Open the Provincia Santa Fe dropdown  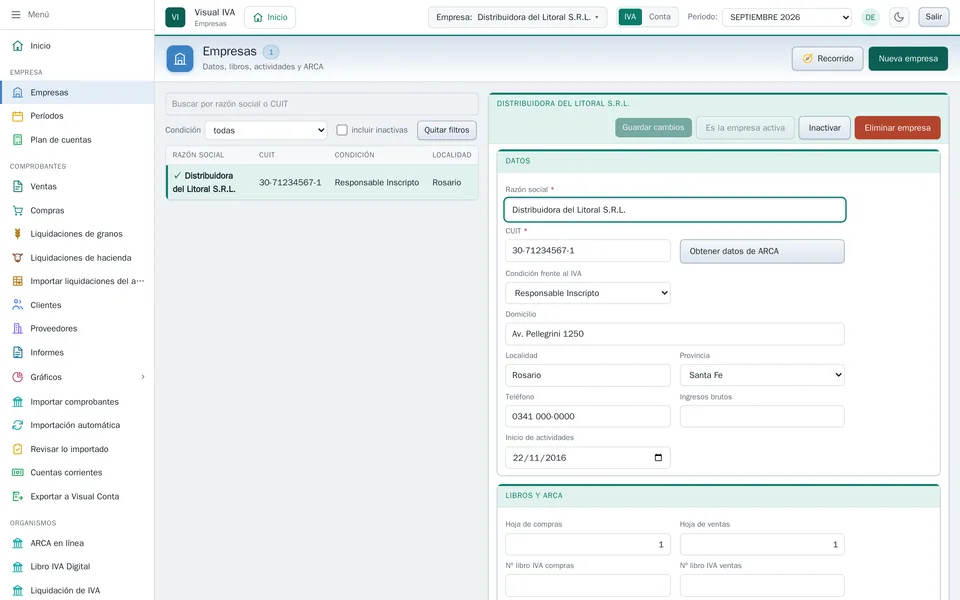762,375
